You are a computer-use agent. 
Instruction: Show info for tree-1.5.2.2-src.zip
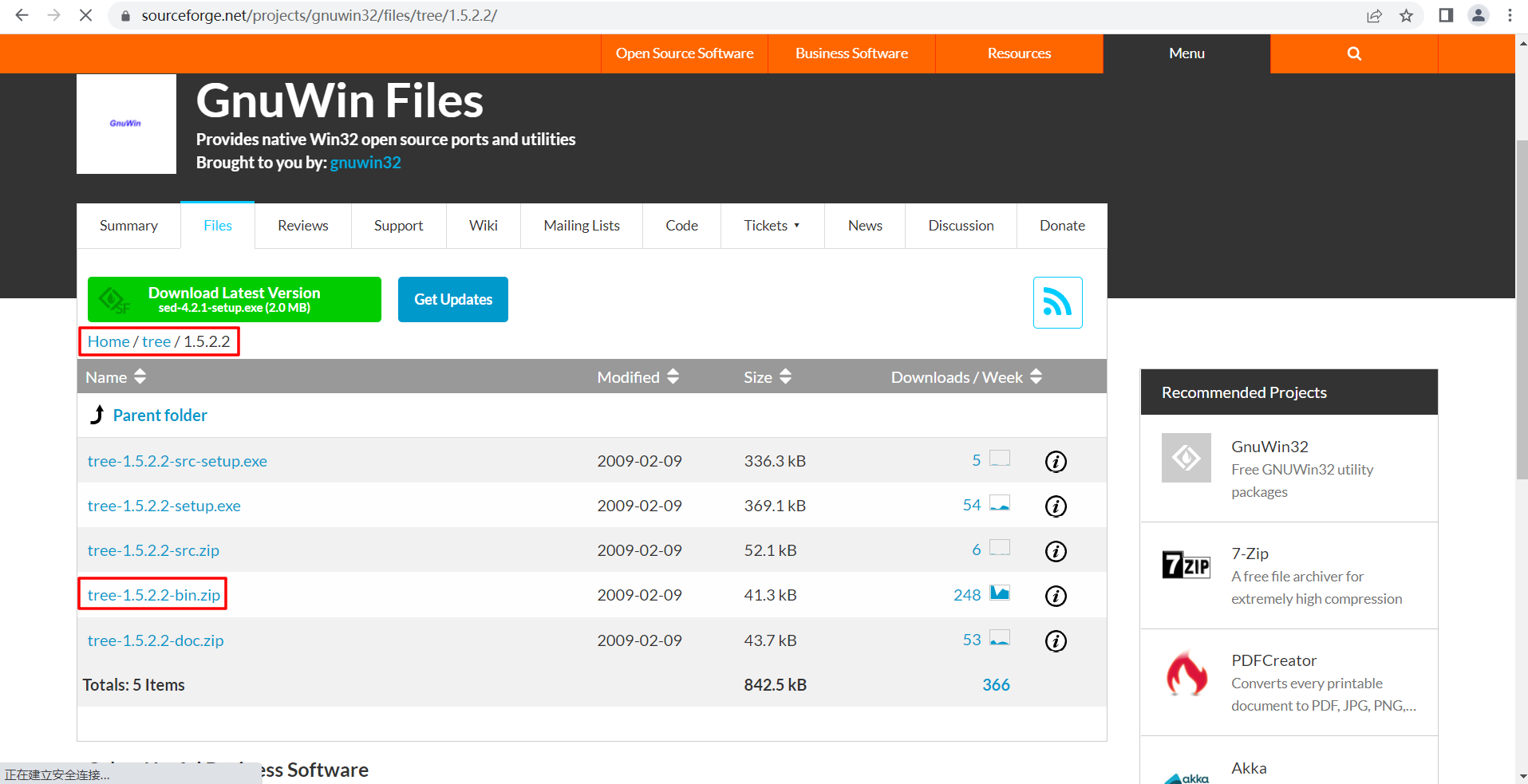pyautogui.click(x=1056, y=551)
